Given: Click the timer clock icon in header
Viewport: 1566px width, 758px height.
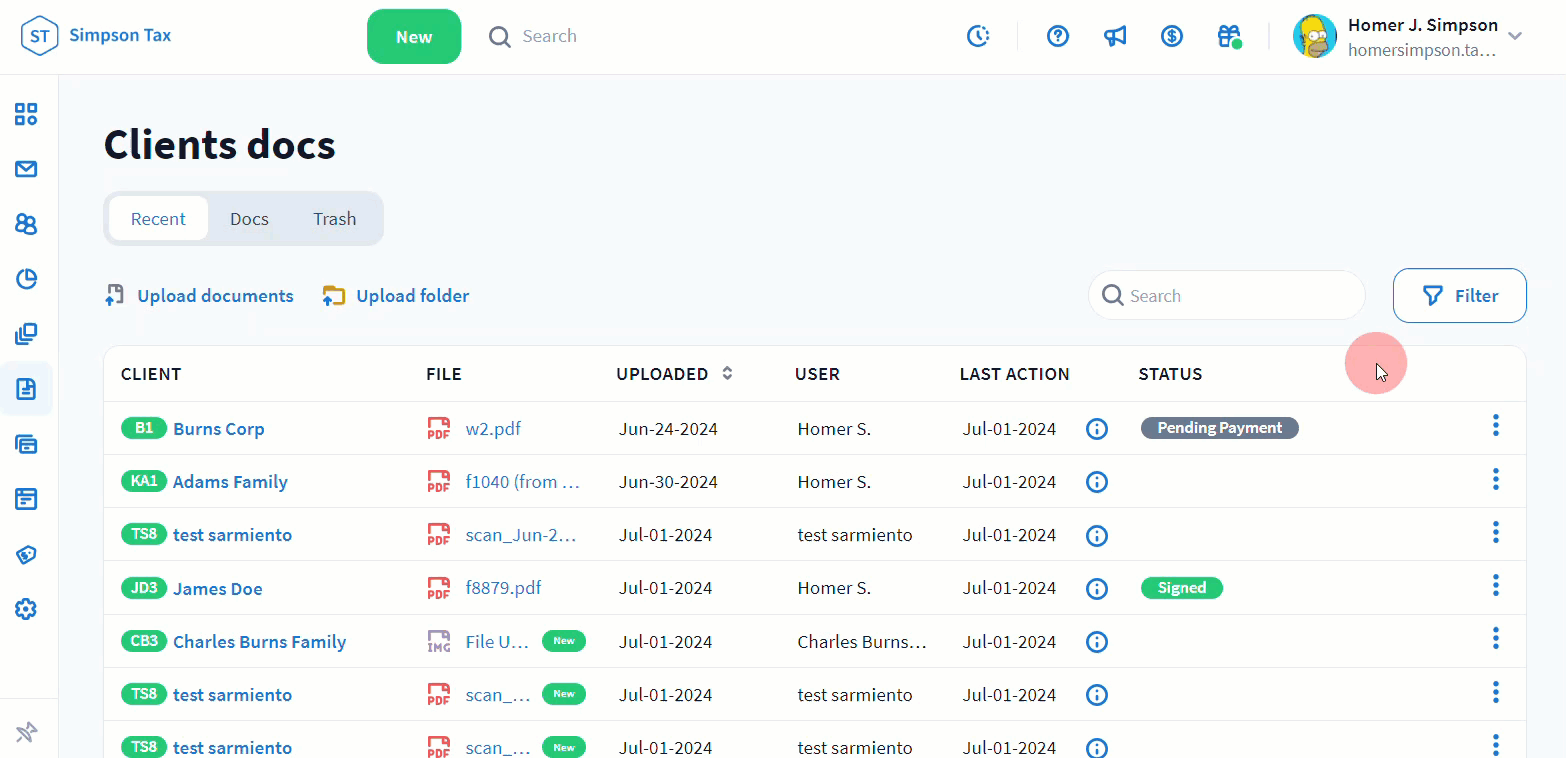Looking at the screenshot, I should point(978,36).
